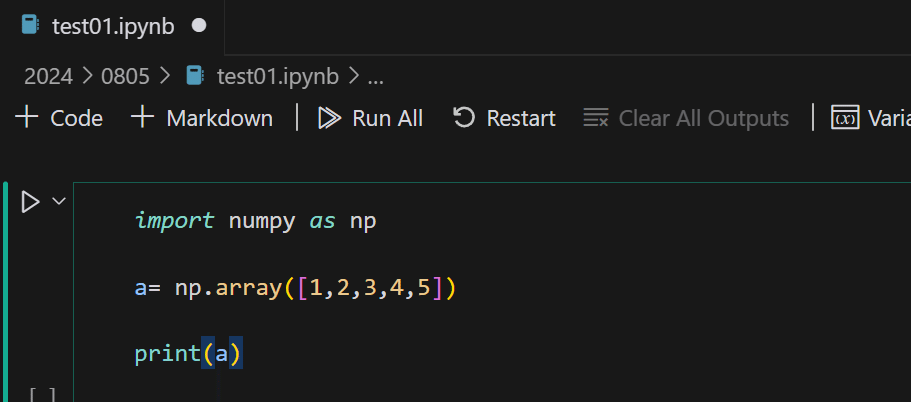
Task: Click the unsaved dot on the test01.ipynb tab
Action: pyautogui.click(x=198, y=26)
